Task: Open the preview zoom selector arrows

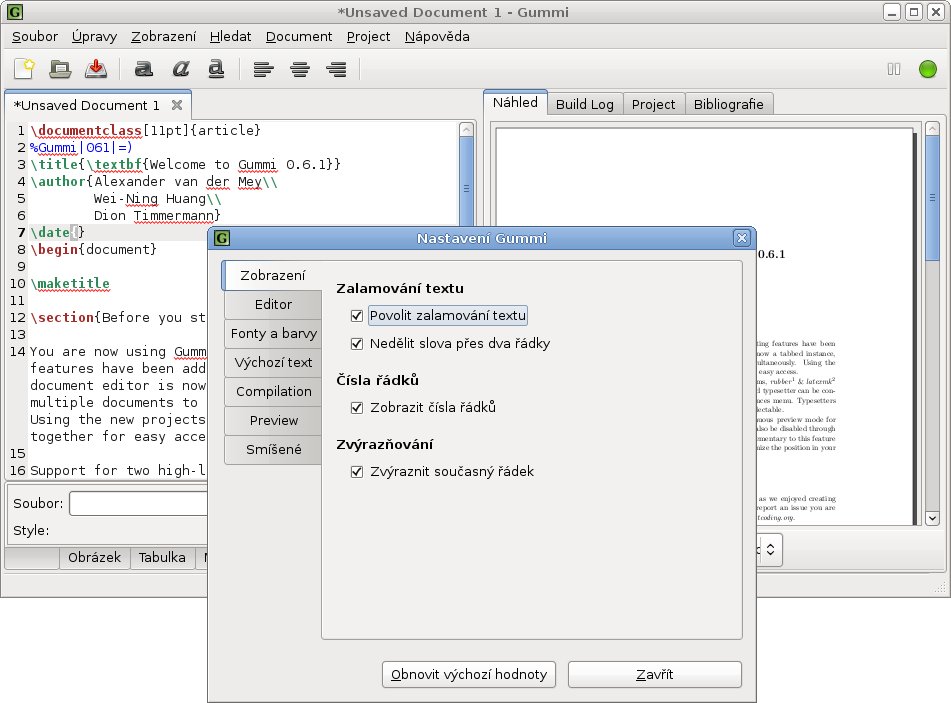Action: (770, 550)
